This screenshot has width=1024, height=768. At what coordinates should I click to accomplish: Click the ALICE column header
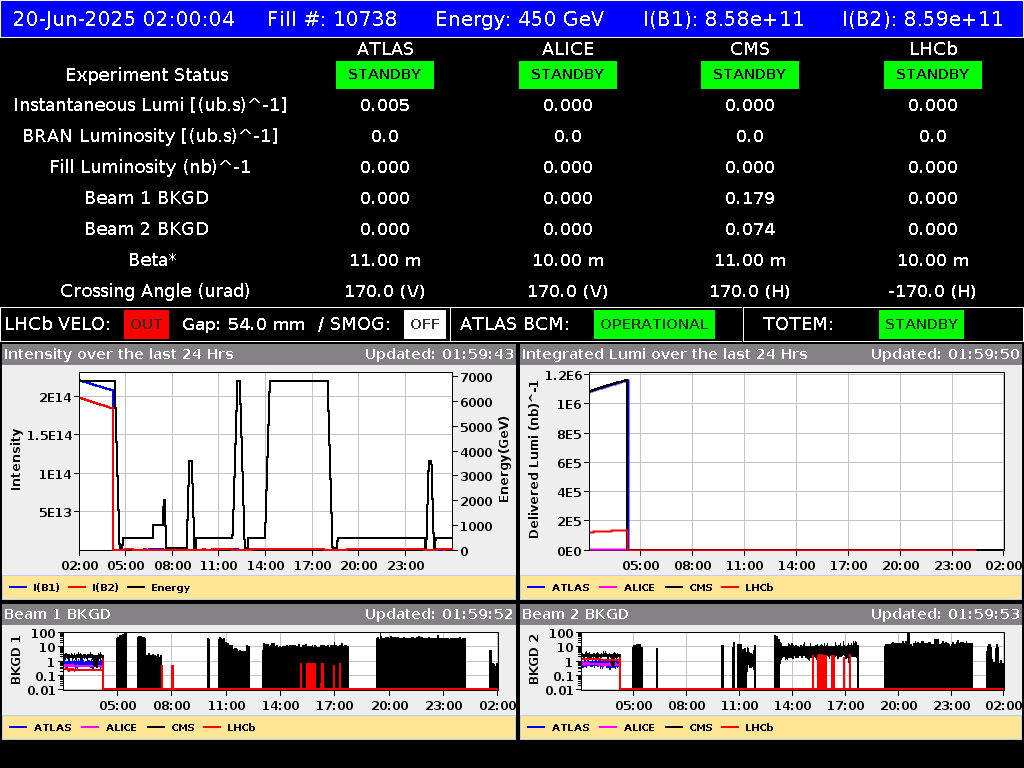click(568, 49)
